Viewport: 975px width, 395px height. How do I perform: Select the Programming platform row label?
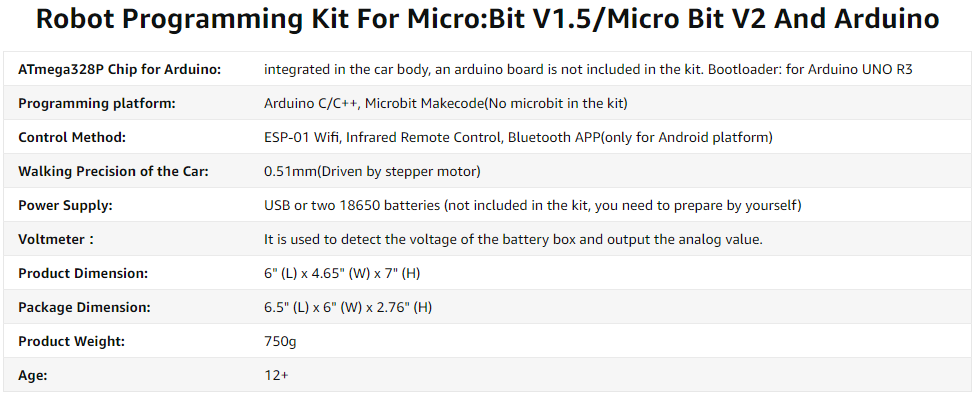point(97,103)
